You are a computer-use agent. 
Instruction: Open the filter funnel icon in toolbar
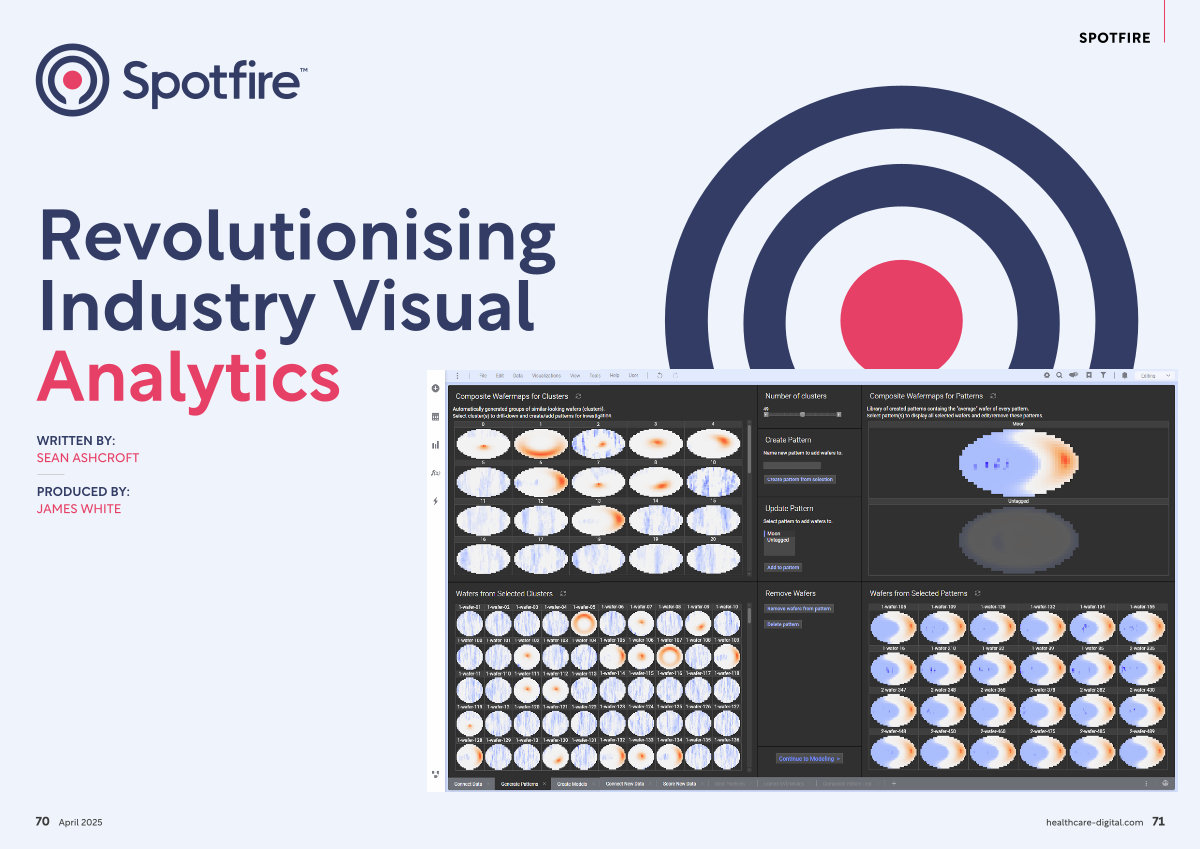[x=1102, y=375]
